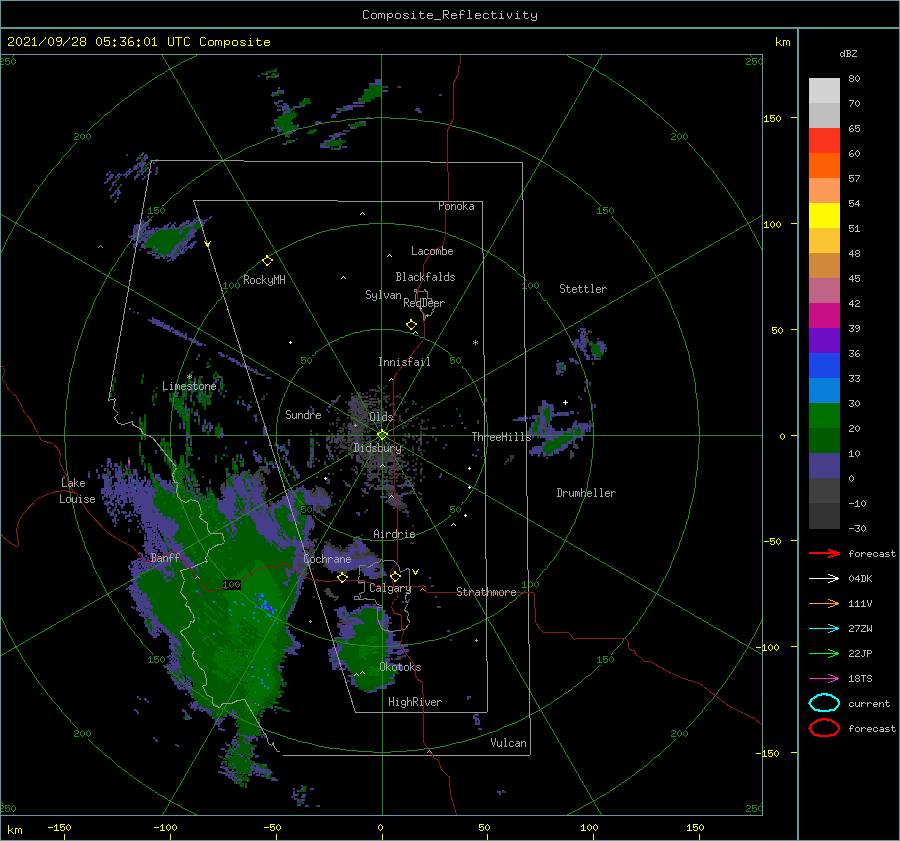Viewport: 900px width, 841px height.
Task: Click the Lake Louise label
Action: pos(77,491)
